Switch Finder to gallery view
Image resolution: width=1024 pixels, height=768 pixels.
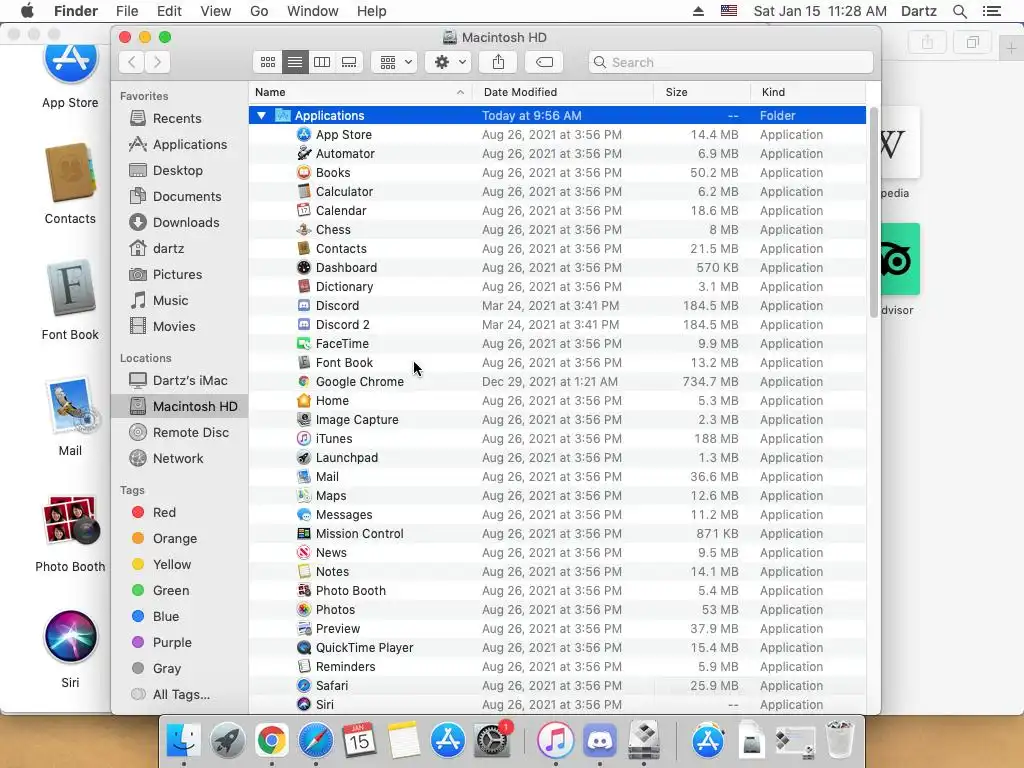tap(349, 62)
